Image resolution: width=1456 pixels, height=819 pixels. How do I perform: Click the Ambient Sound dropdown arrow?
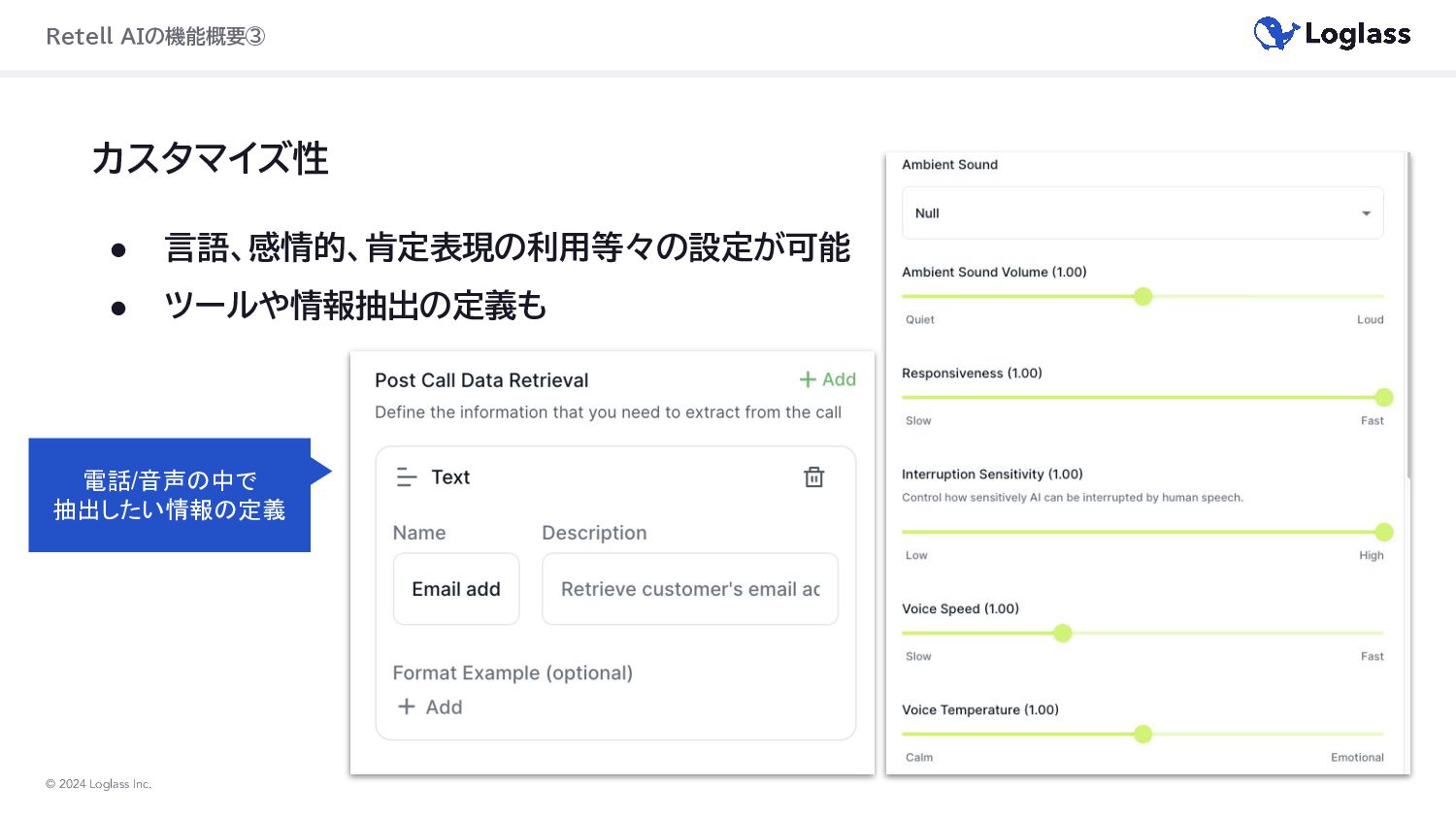pyautogui.click(x=1366, y=213)
